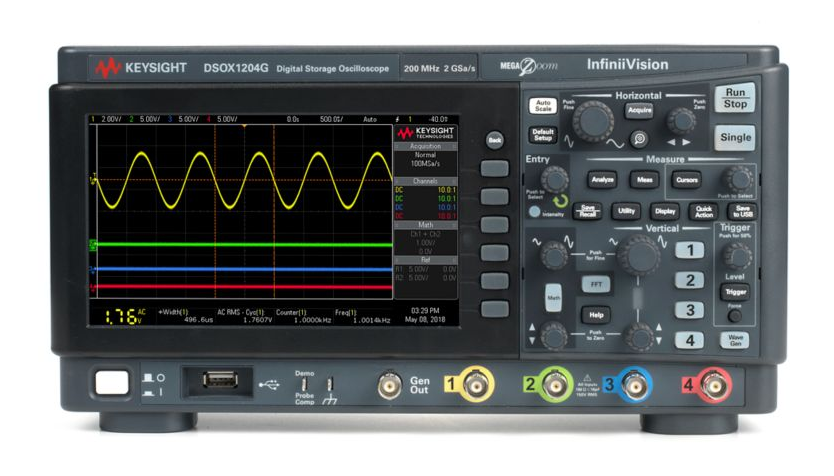Push the Single acquisition key
This screenshot has width=834, height=476.
(735, 137)
